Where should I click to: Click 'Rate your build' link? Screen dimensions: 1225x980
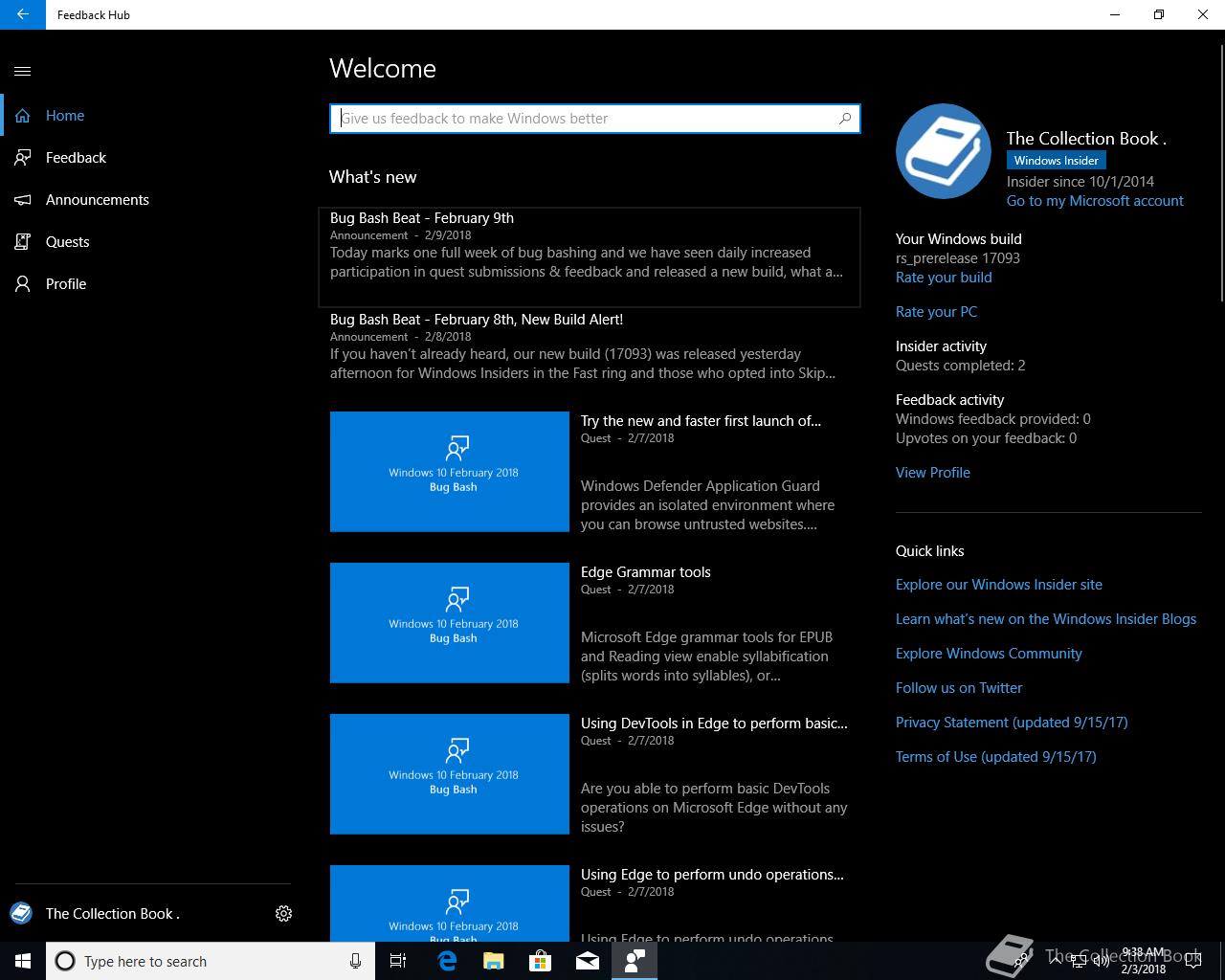(944, 278)
